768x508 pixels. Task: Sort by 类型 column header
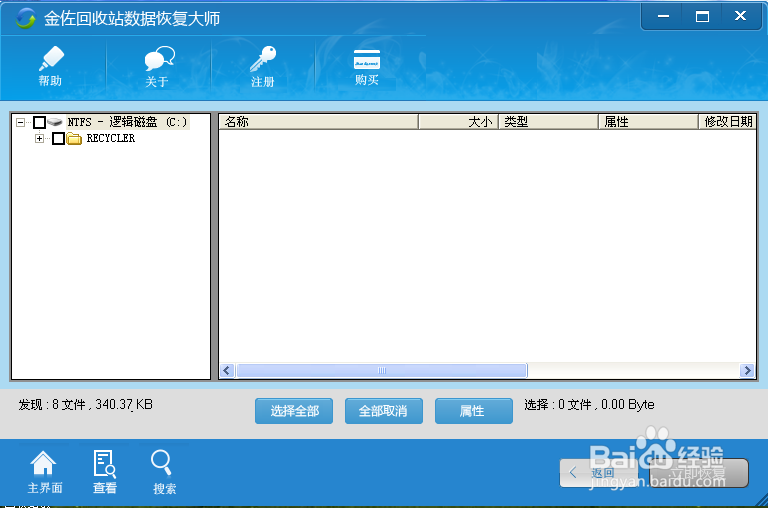pyautogui.click(x=548, y=121)
